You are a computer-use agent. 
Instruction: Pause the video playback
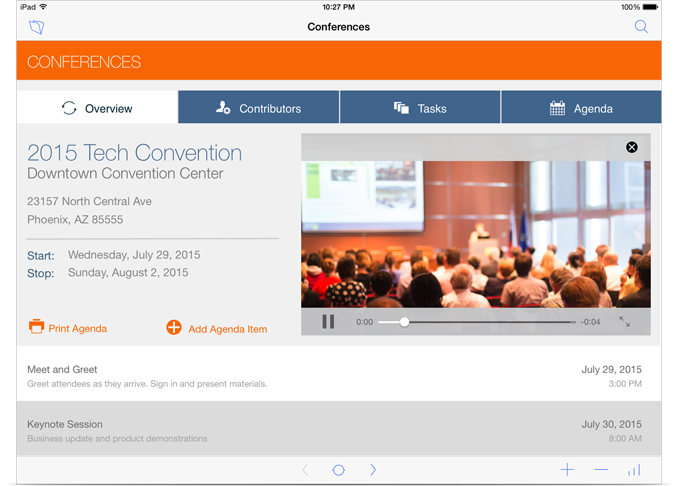(x=328, y=322)
